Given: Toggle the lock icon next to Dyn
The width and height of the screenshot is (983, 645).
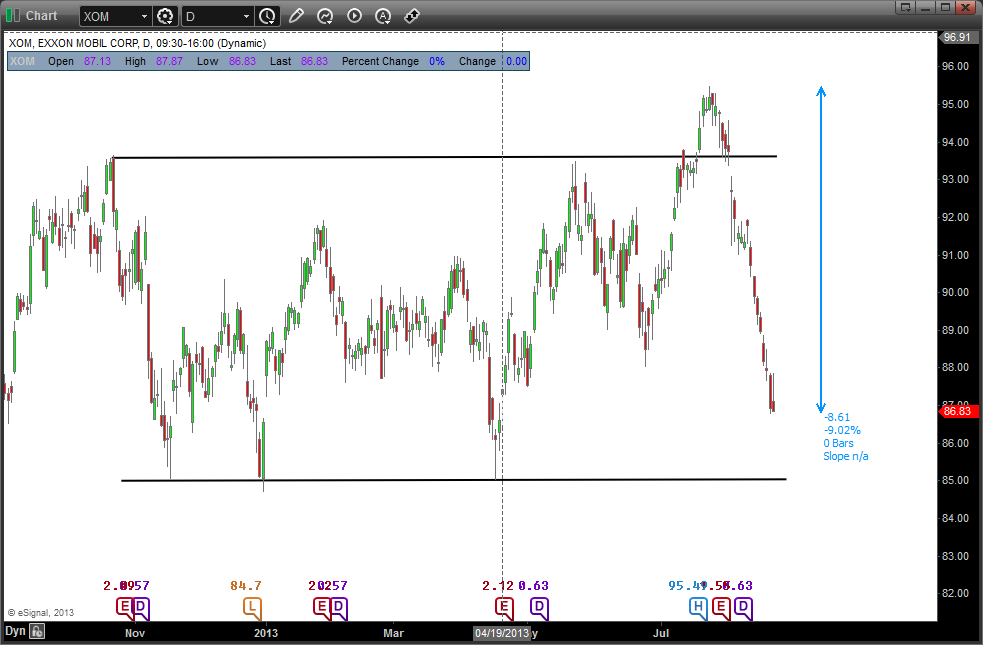Looking at the screenshot, I should click(x=37, y=631).
